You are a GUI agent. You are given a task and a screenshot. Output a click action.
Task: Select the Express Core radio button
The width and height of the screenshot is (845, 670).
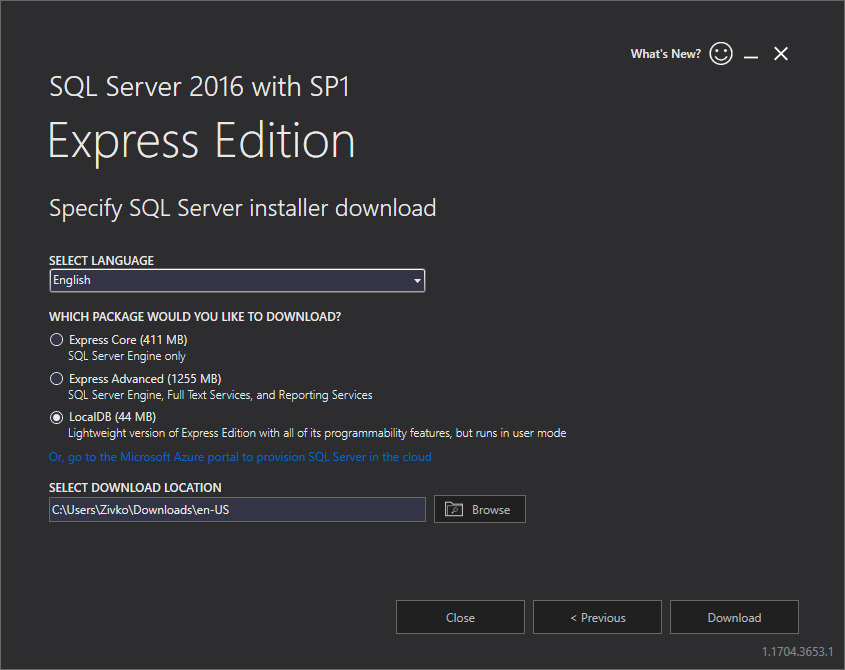tap(57, 340)
